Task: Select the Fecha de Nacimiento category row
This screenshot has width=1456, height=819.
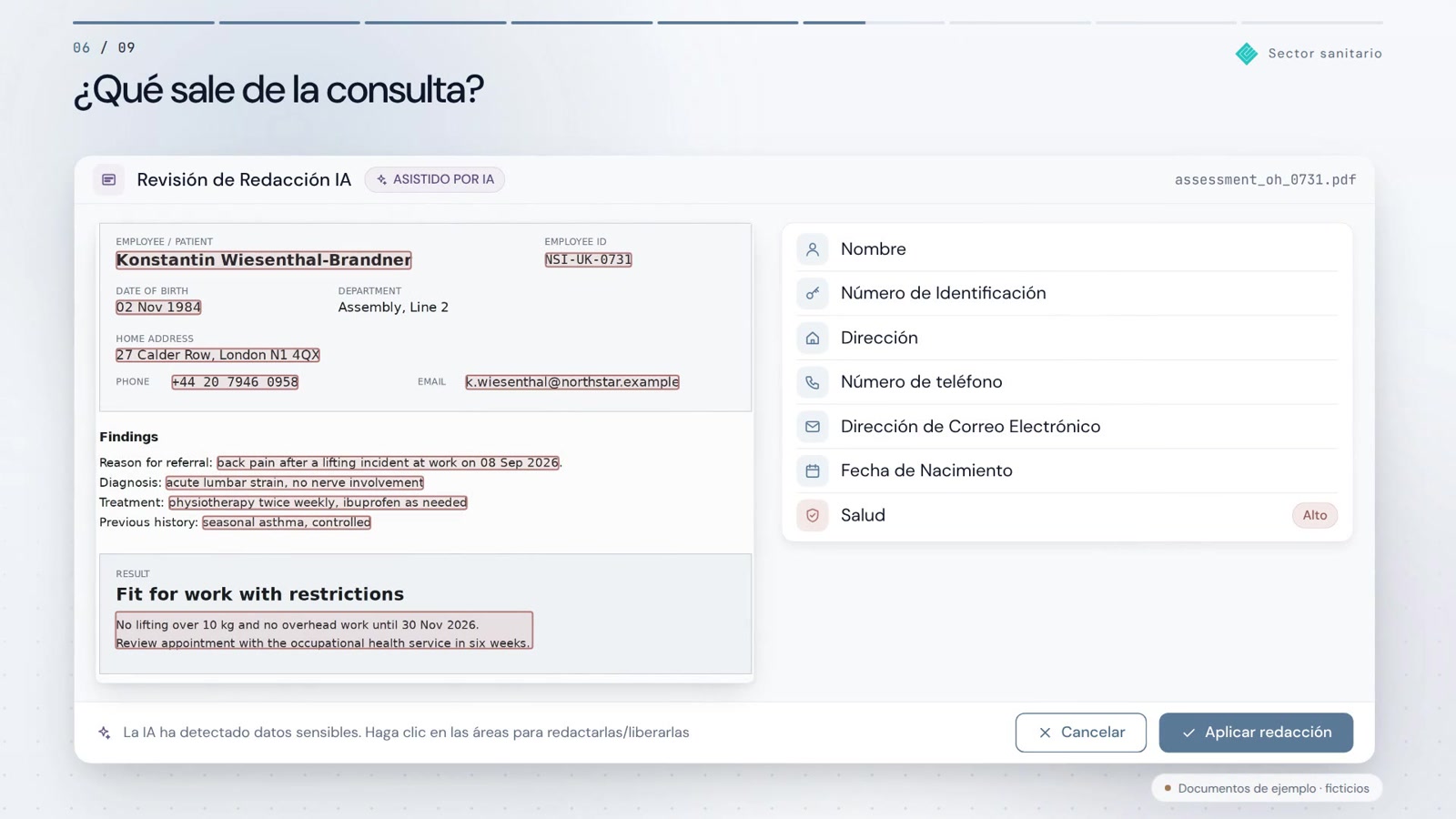Action: (1067, 470)
